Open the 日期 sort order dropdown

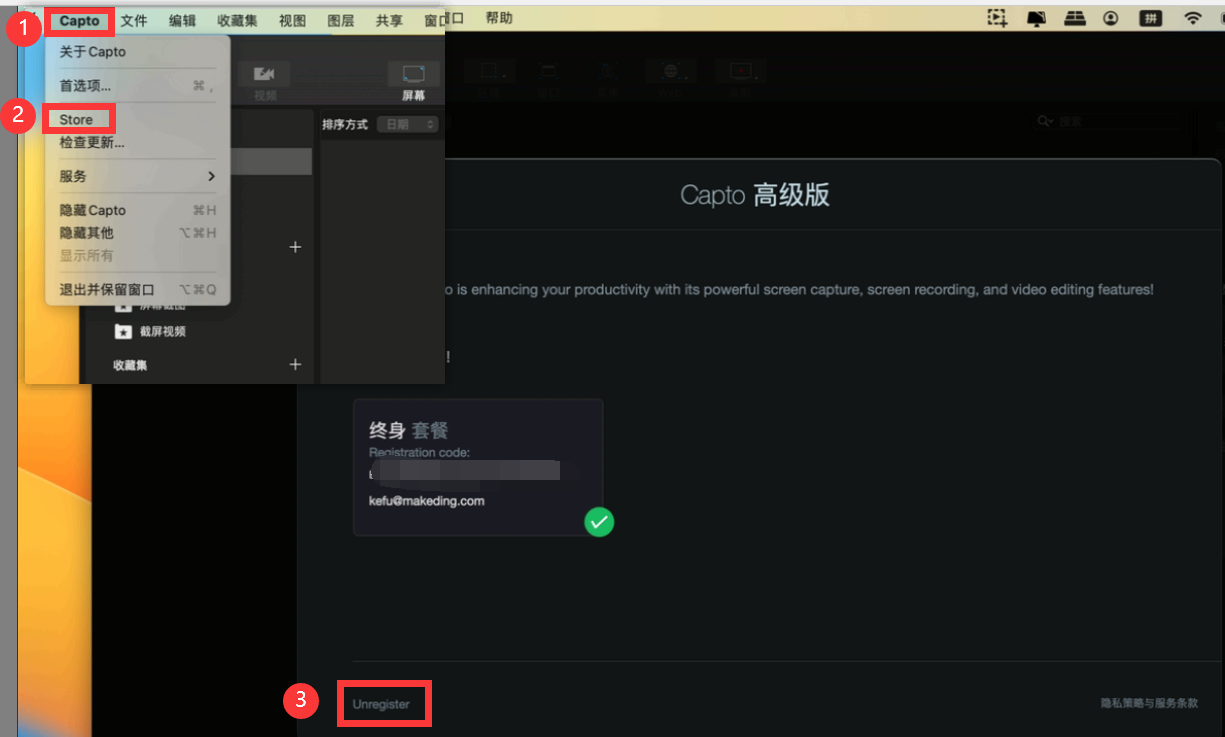tap(408, 125)
